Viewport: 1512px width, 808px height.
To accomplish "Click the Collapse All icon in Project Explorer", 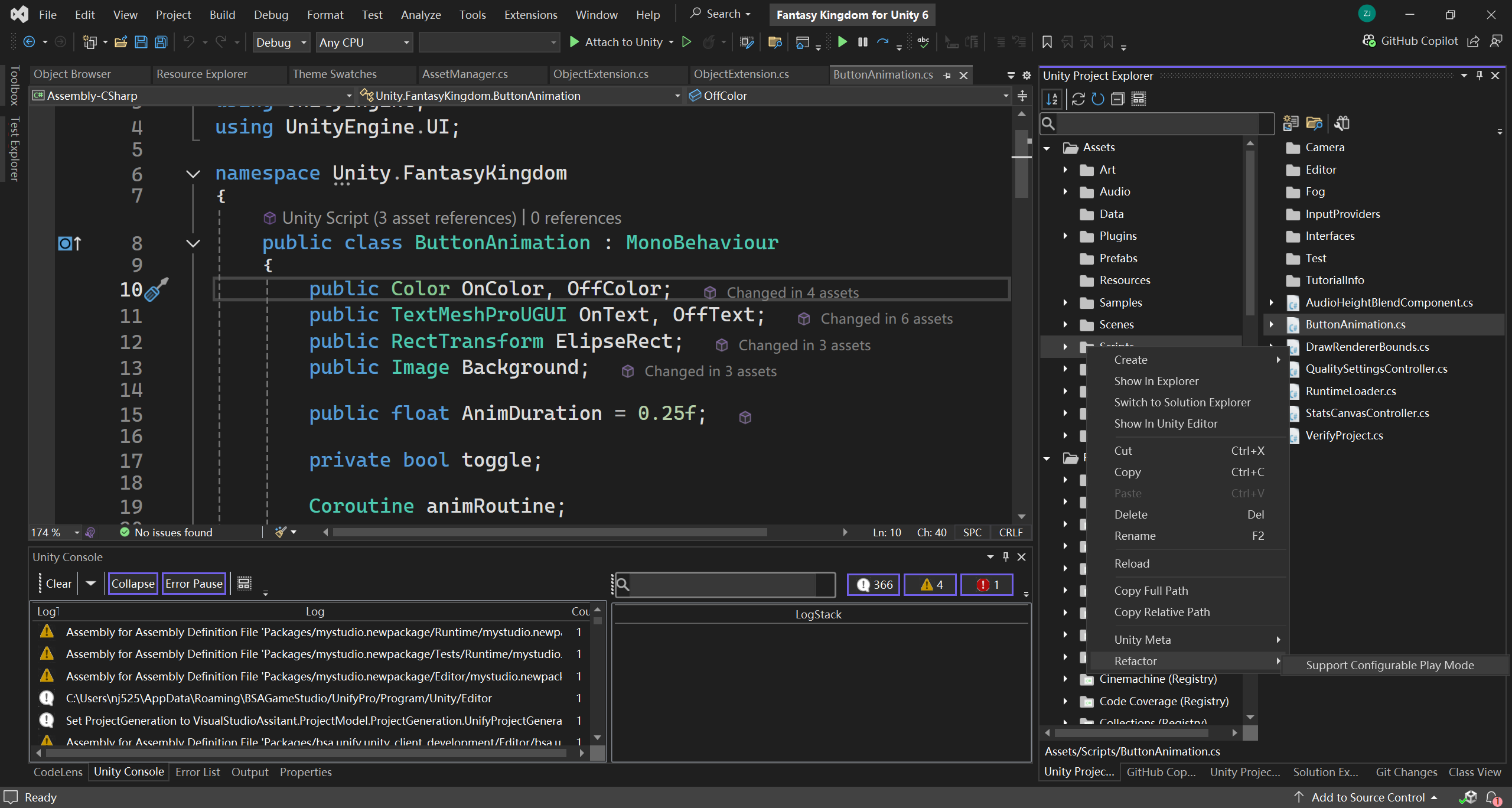I will 1117,99.
